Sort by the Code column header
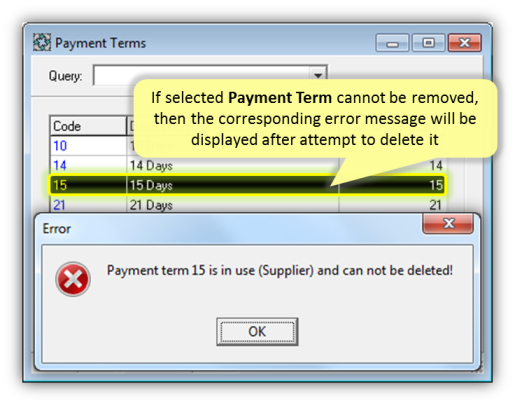Image resolution: width=515 pixels, height=405 pixels. click(x=88, y=126)
